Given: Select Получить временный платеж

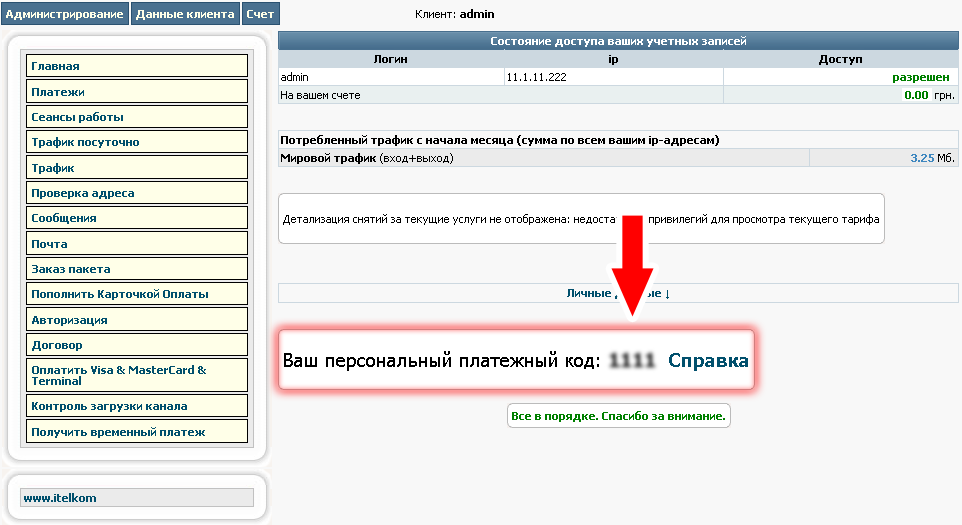Looking at the screenshot, I should [x=137, y=432].
